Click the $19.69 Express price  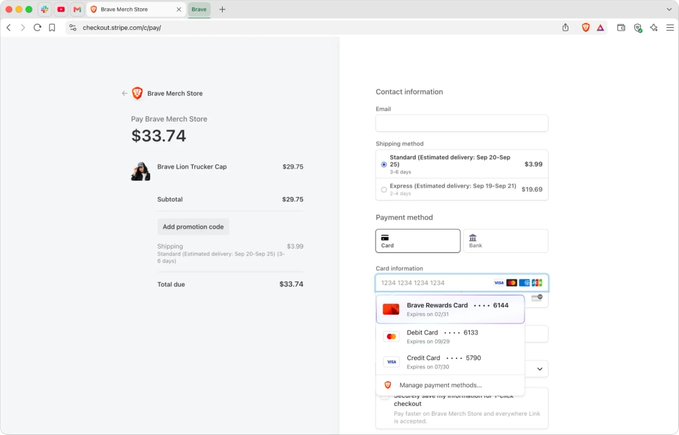[x=532, y=189]
